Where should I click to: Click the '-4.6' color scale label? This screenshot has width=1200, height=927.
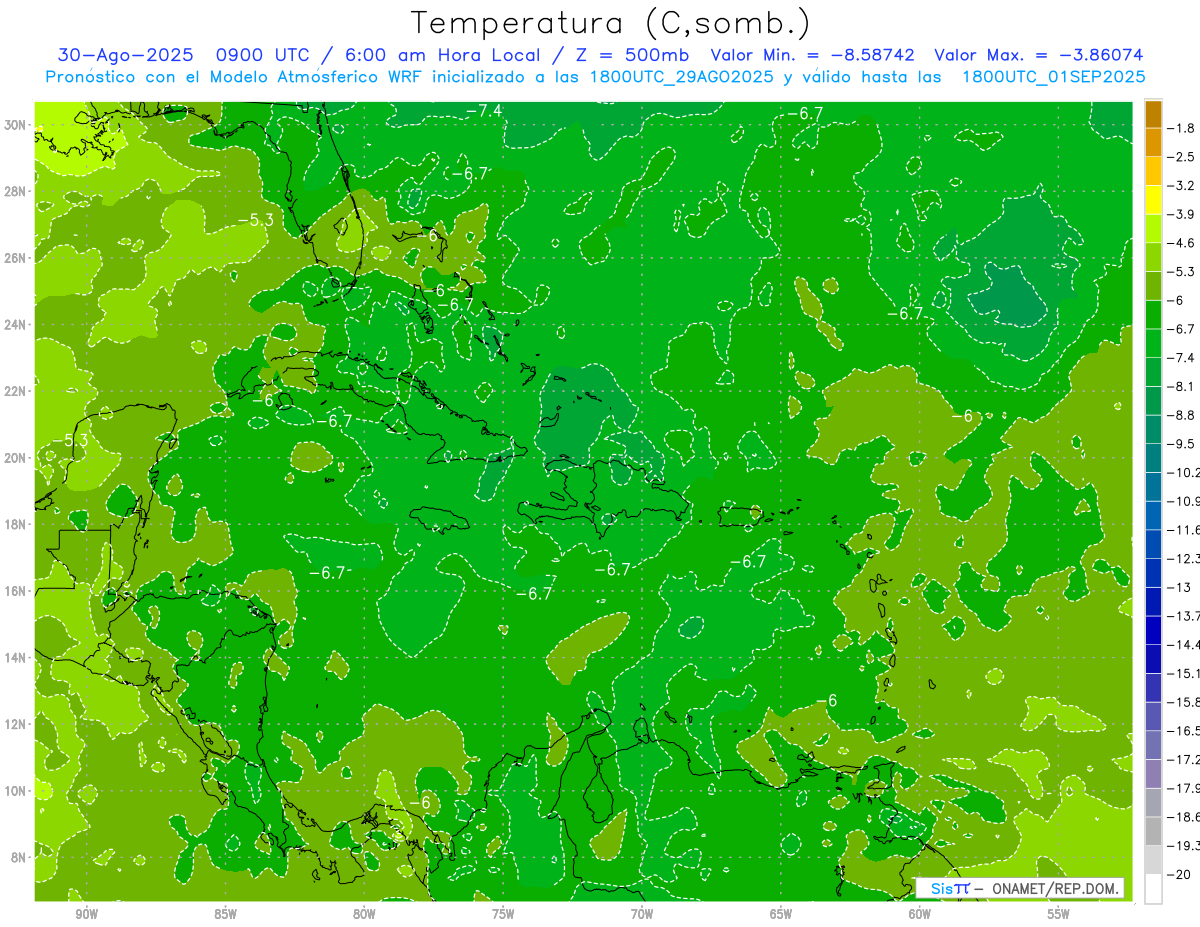click(1183, 243)
